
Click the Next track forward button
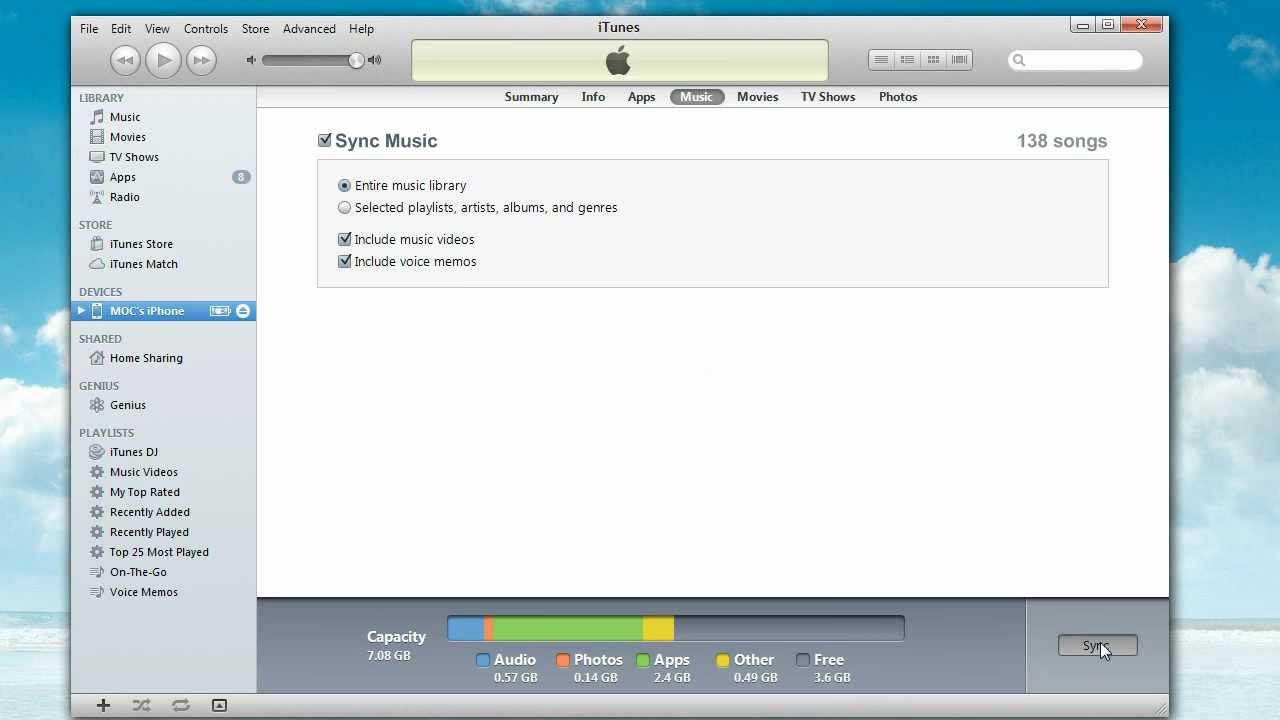click(x=201, y=60)
